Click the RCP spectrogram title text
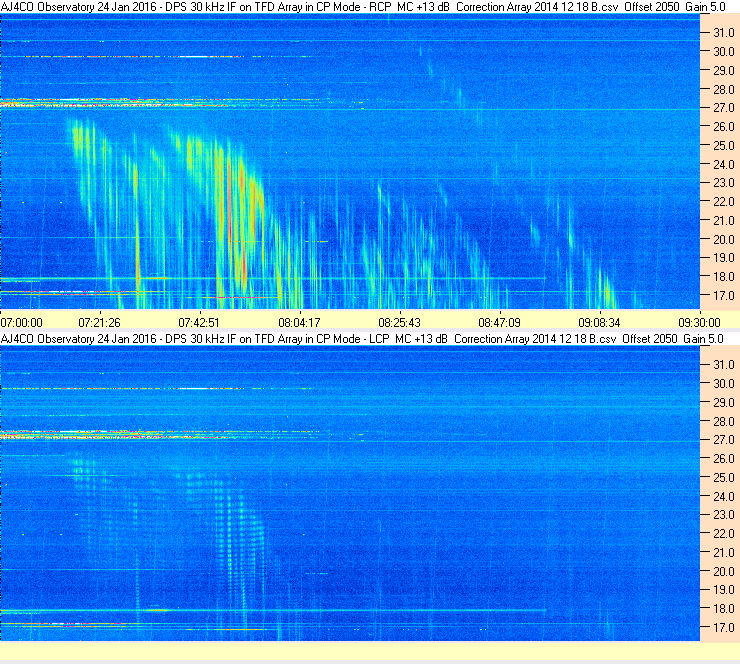The height and width of the screenshot is (664, 740). pyautogui.click(x=363, y=7)
